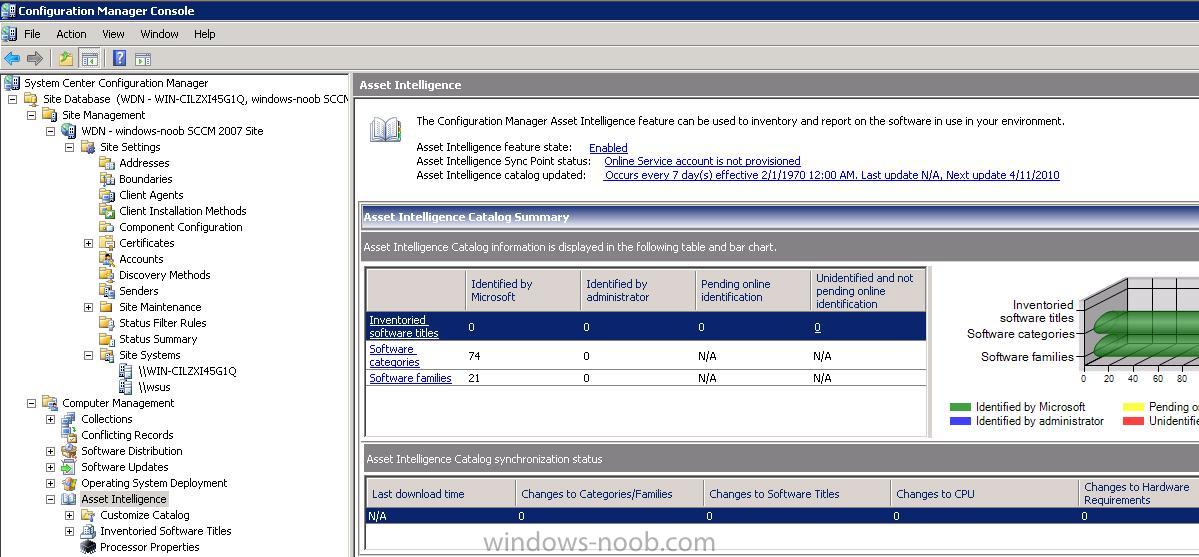The image size is (1199, 557).
Task: Click the Changes to Categories/Families header
Action: 609,493
